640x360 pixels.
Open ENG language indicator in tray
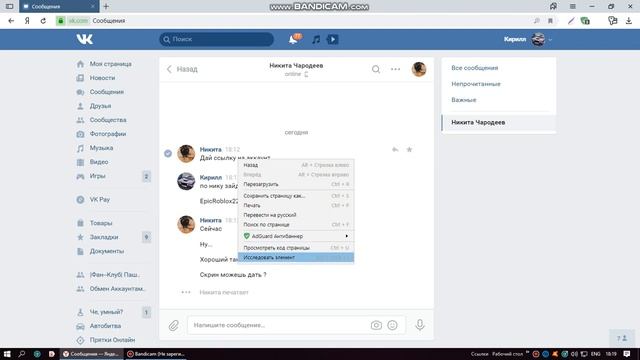point(596,354)
